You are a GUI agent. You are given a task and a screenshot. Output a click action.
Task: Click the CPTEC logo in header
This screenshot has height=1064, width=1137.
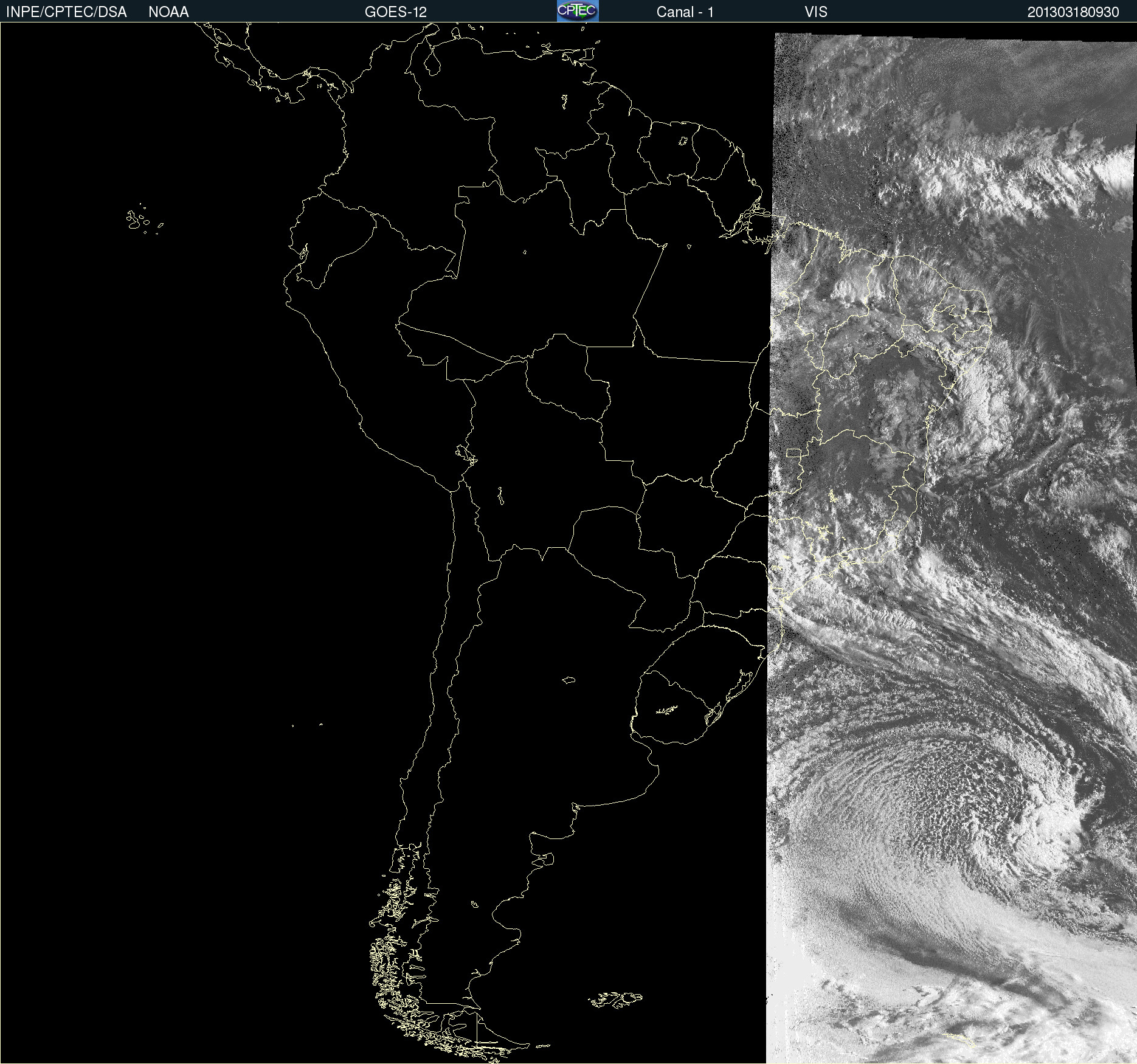578,11
